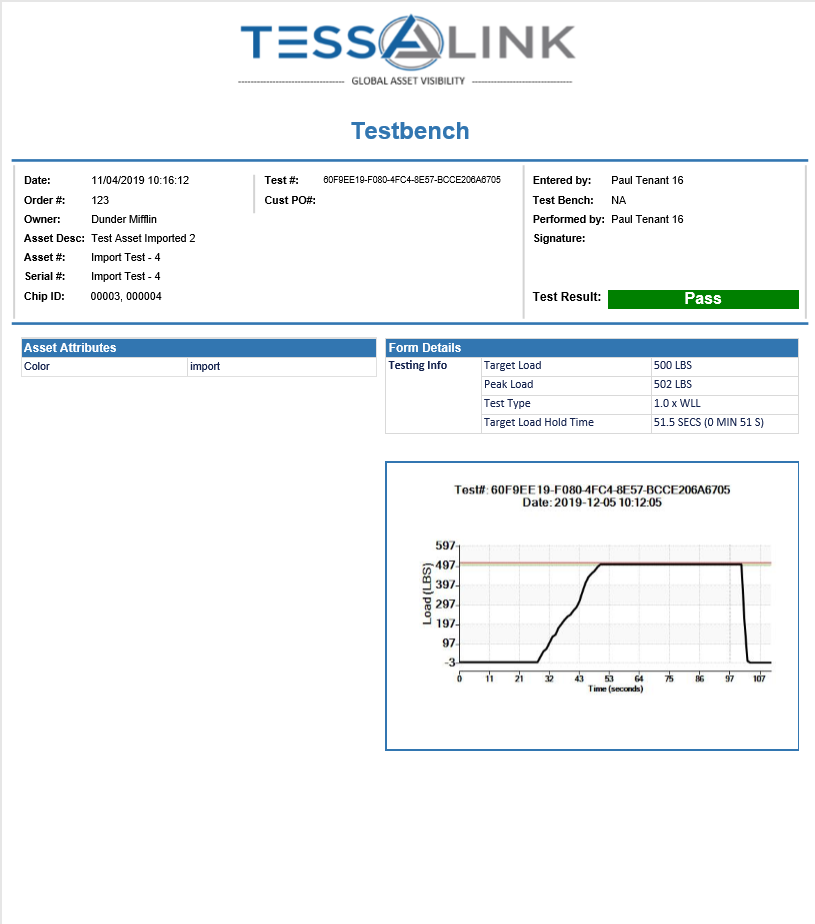Click the Test Type value 1.0 x WLL

click(677, 404)
